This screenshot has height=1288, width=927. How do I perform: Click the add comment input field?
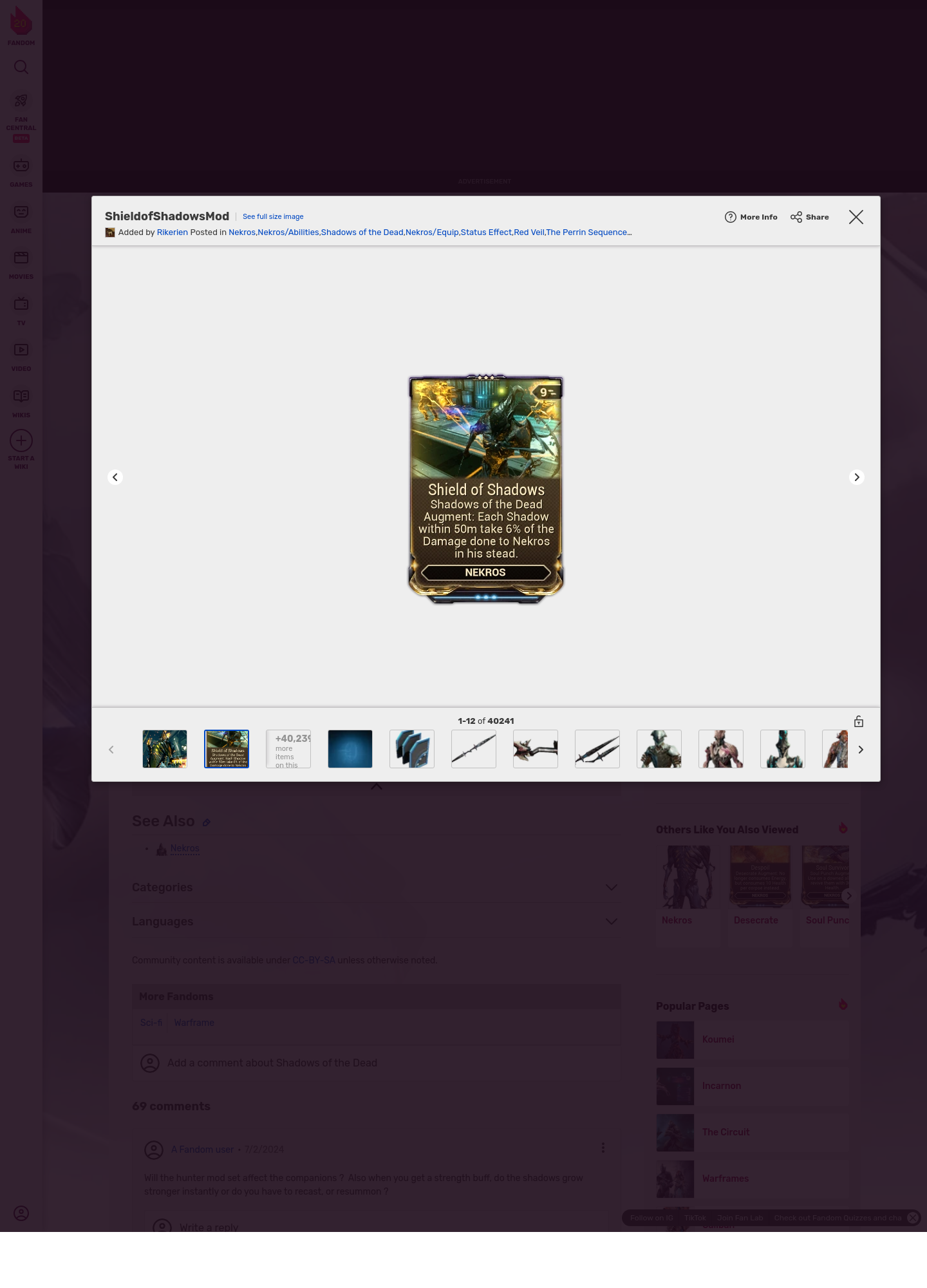point(377,1063)
